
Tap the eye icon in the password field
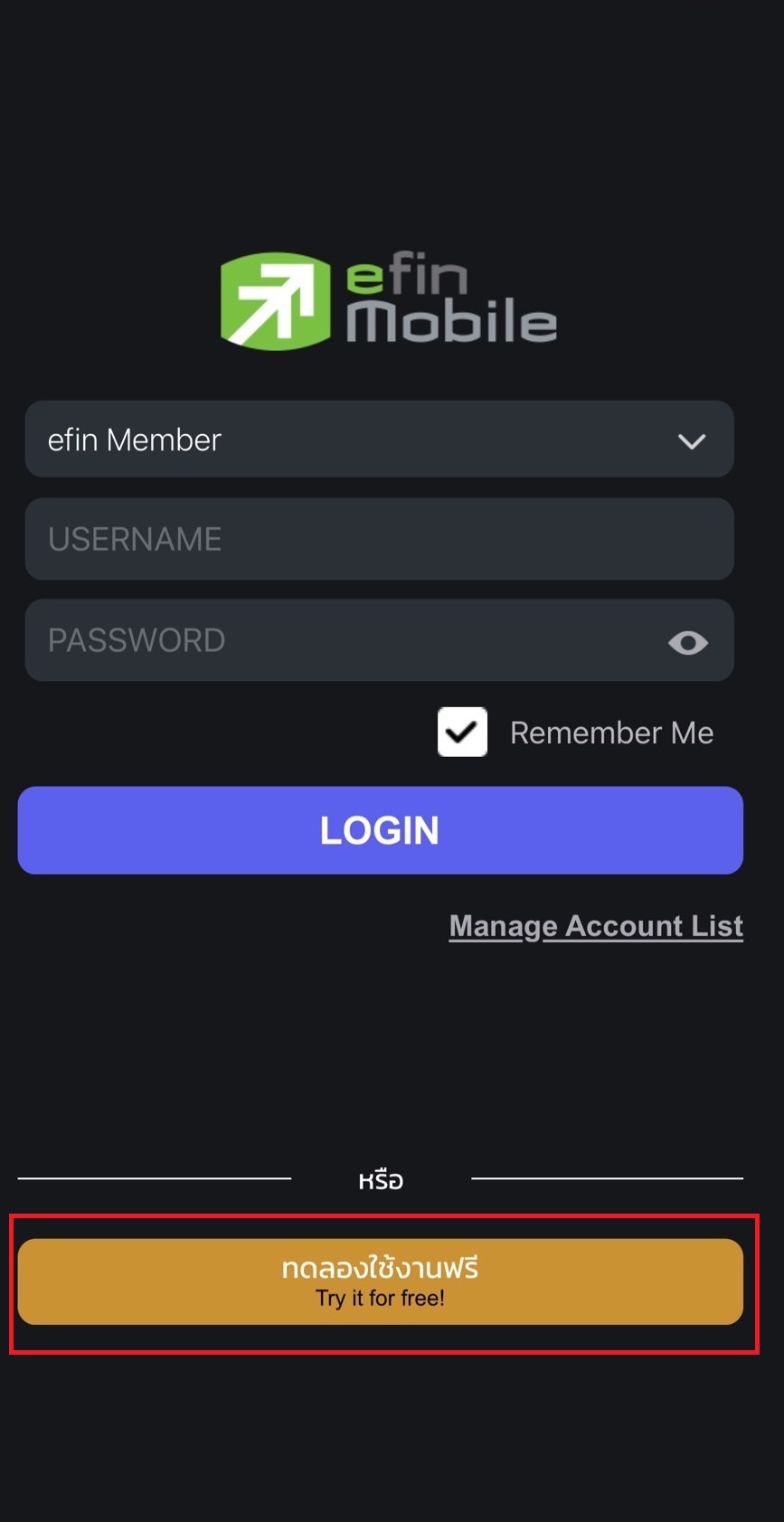(688, 642)
